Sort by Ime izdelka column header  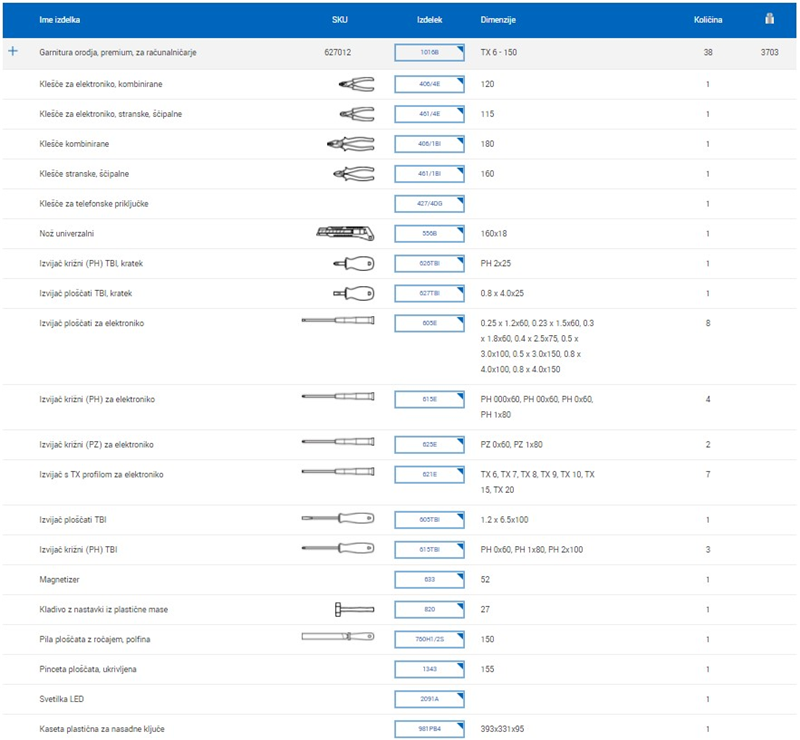[x=60, y=20]
